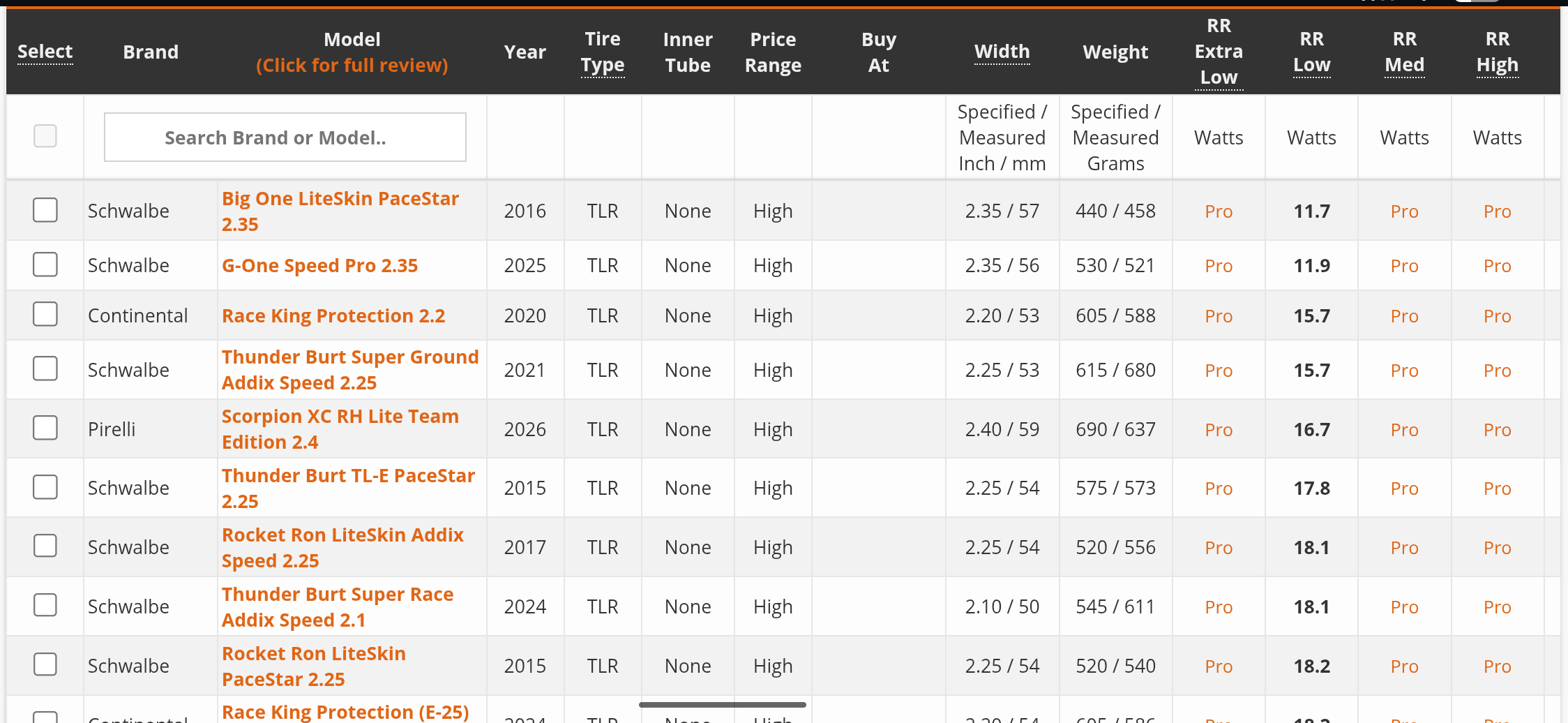Click RR High Pro link for Thunder Burt Super Race
This screenshot has width=1568, height=723.
tap(1498, 607)
